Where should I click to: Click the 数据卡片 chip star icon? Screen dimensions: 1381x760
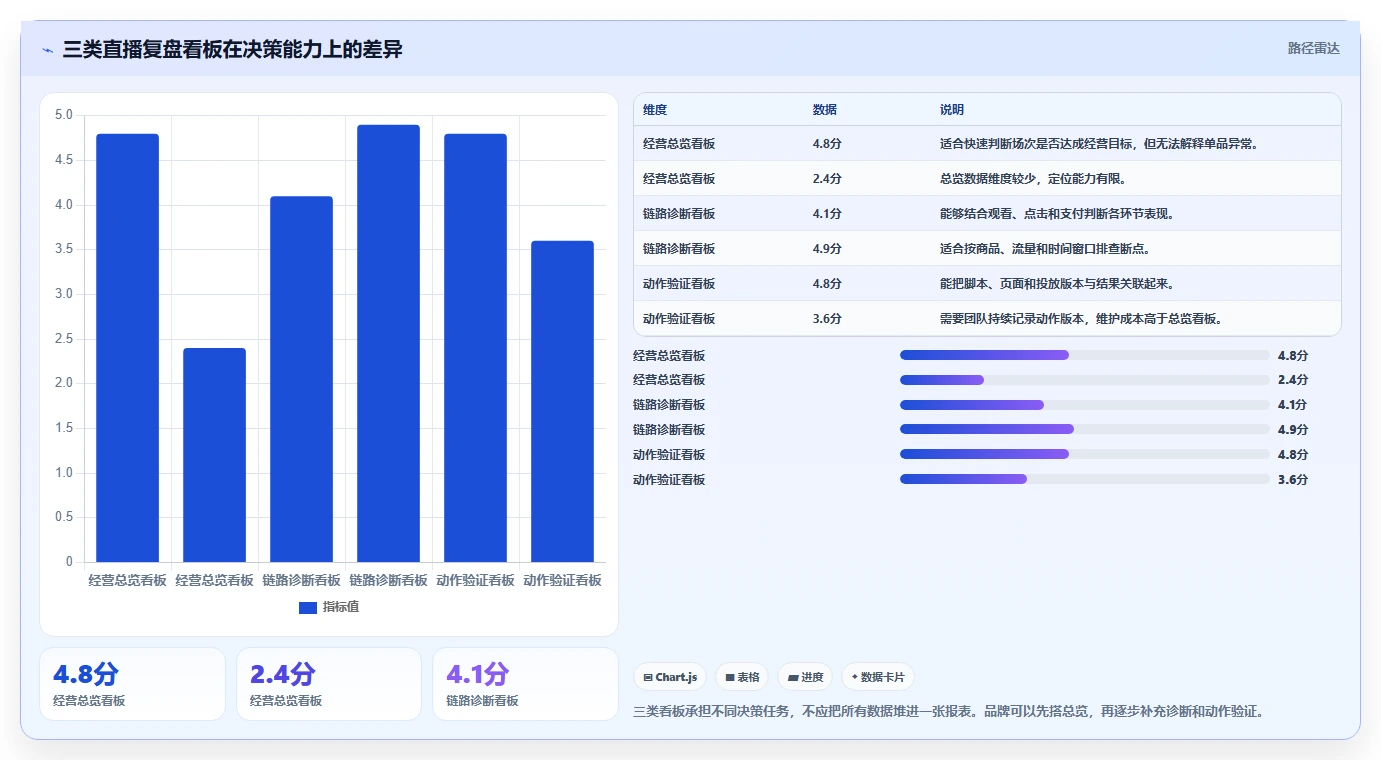tap(854, 677)
